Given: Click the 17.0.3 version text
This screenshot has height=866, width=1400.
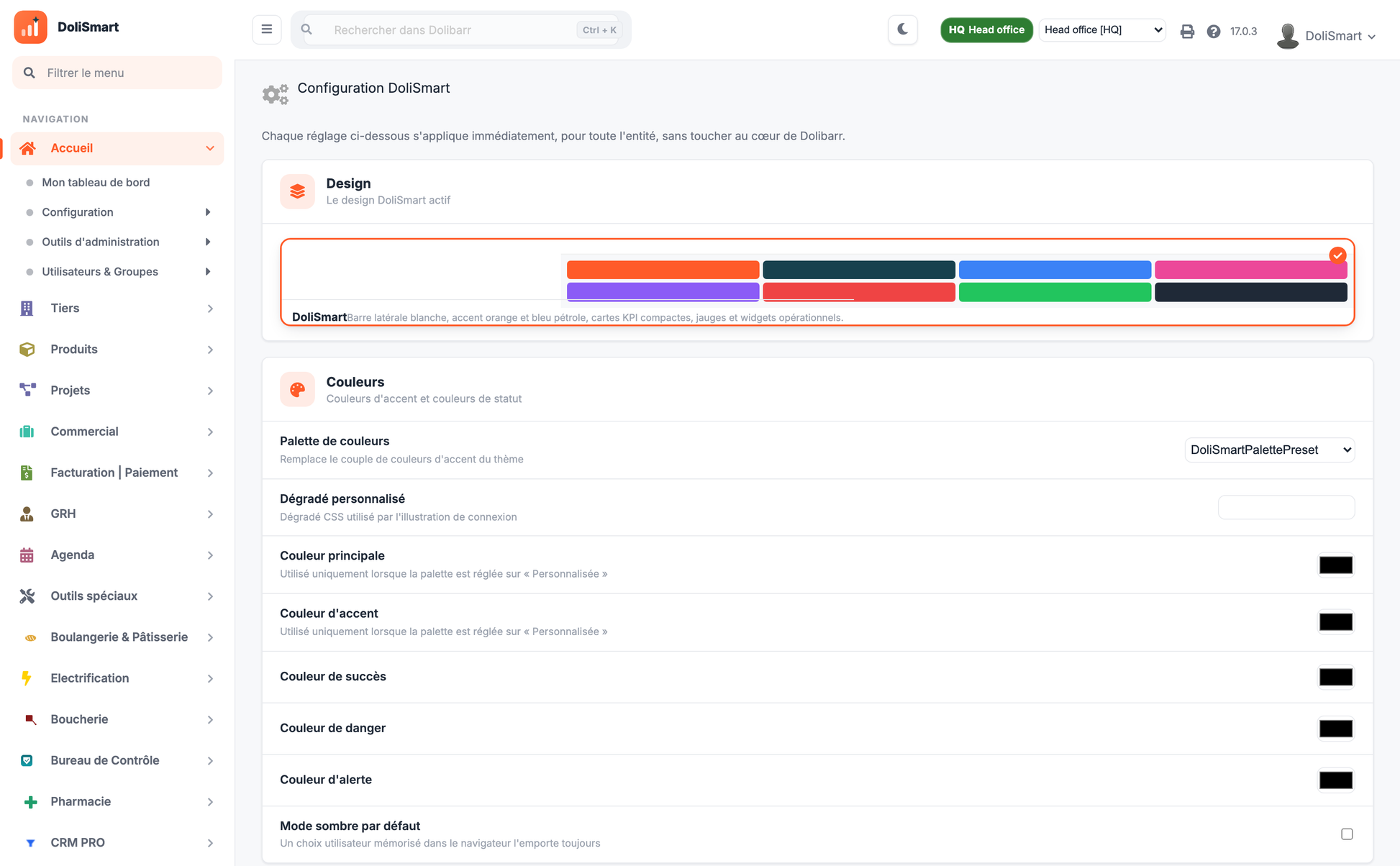Looking at the screenshot, I should [x=1243, y=31].
